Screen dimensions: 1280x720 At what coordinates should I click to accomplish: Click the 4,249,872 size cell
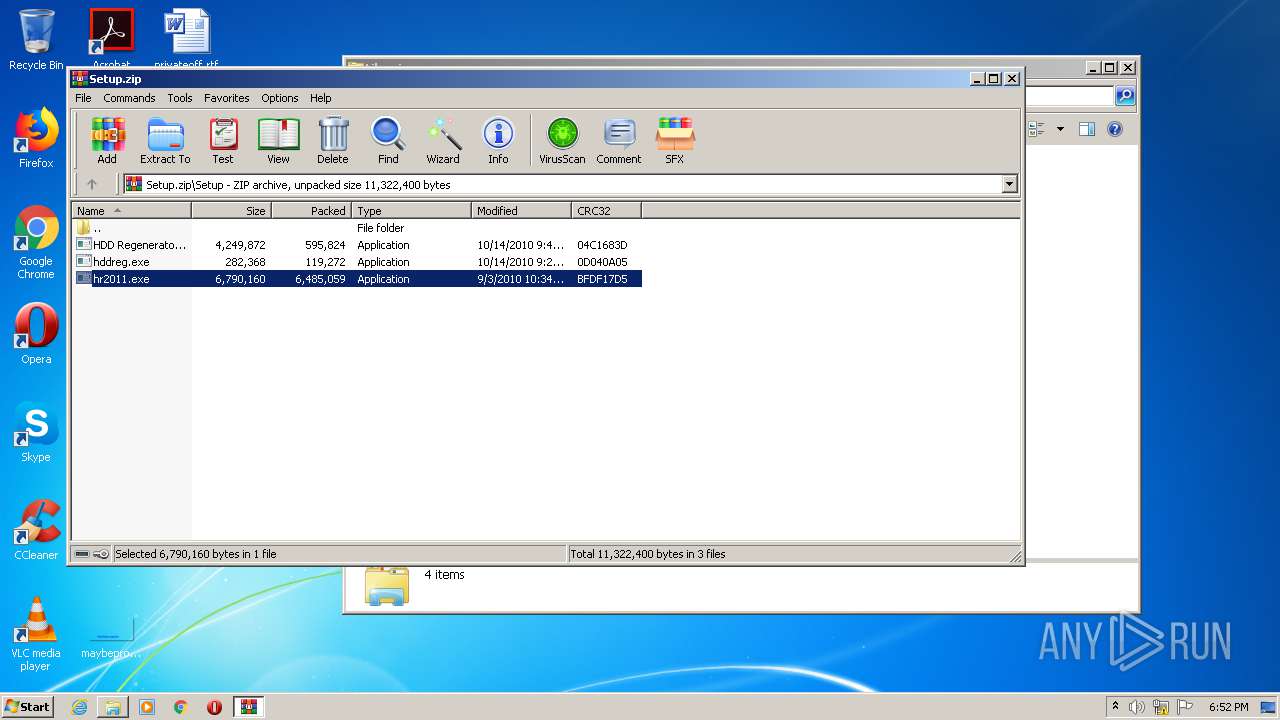click(240, 245)
